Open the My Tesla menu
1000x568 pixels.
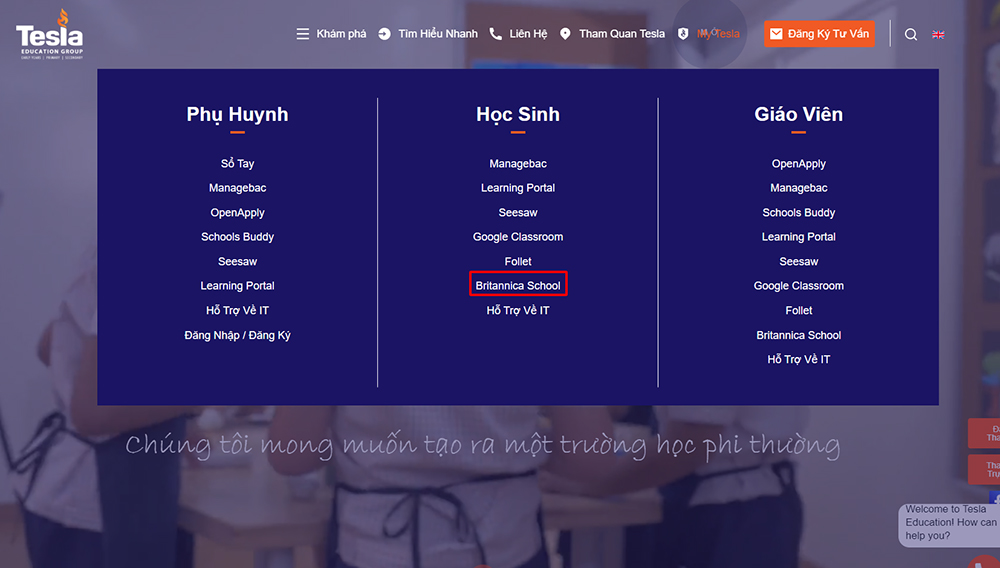(718, 34)
